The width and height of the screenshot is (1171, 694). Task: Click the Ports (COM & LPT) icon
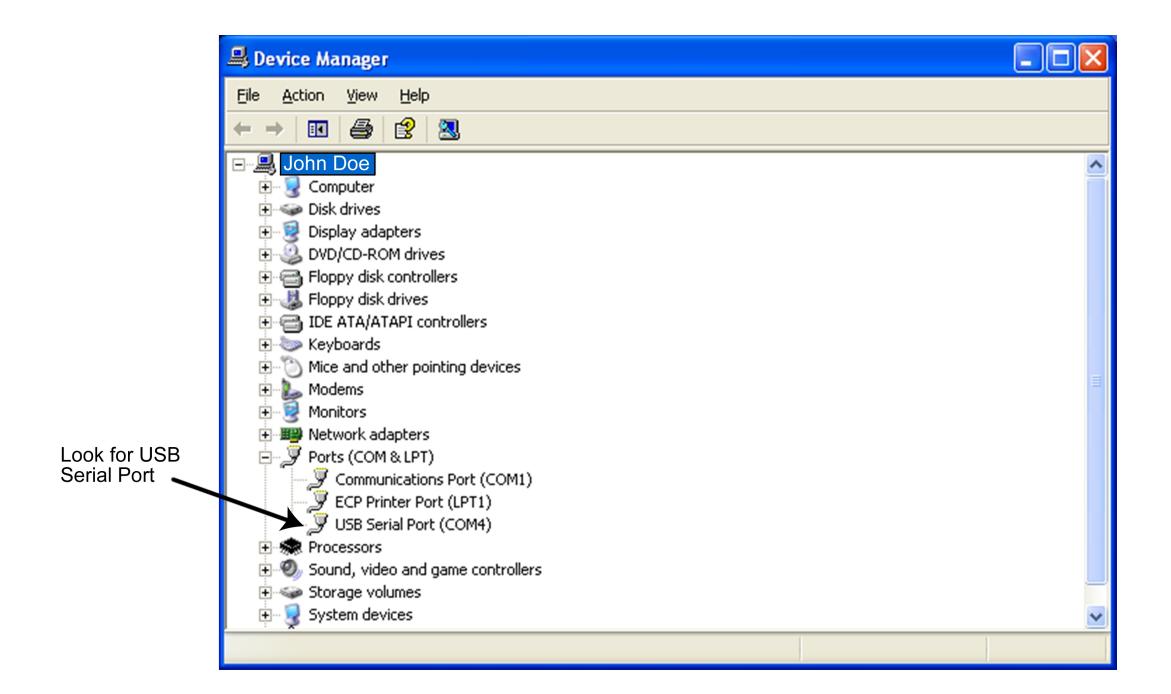tap(291, 457)
